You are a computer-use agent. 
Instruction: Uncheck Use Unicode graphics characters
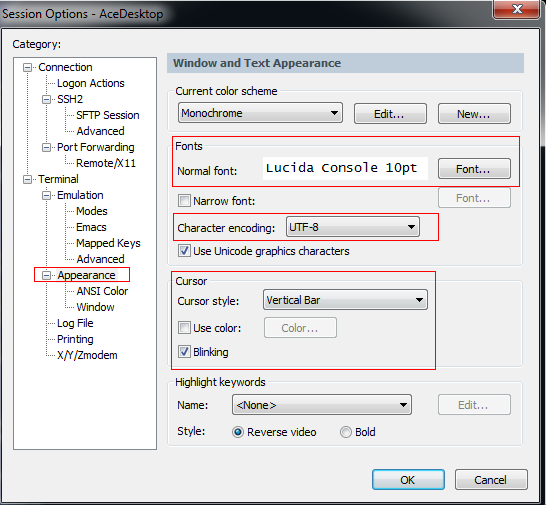coord(184,251)
